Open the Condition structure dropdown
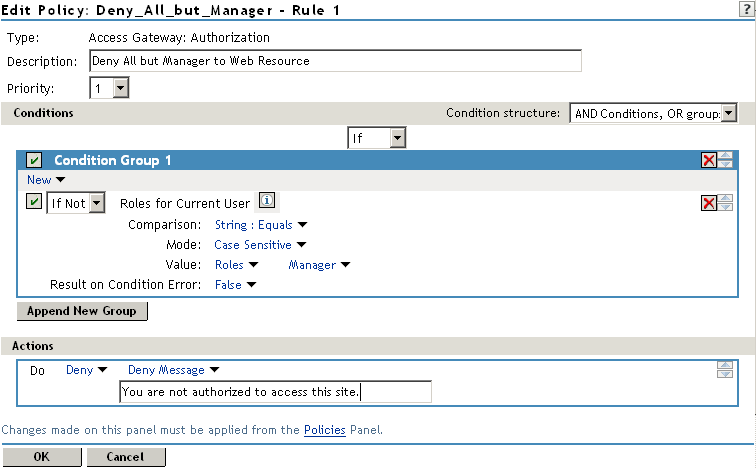The width and height of the screenshot is (756, 469). pos(653,113)
